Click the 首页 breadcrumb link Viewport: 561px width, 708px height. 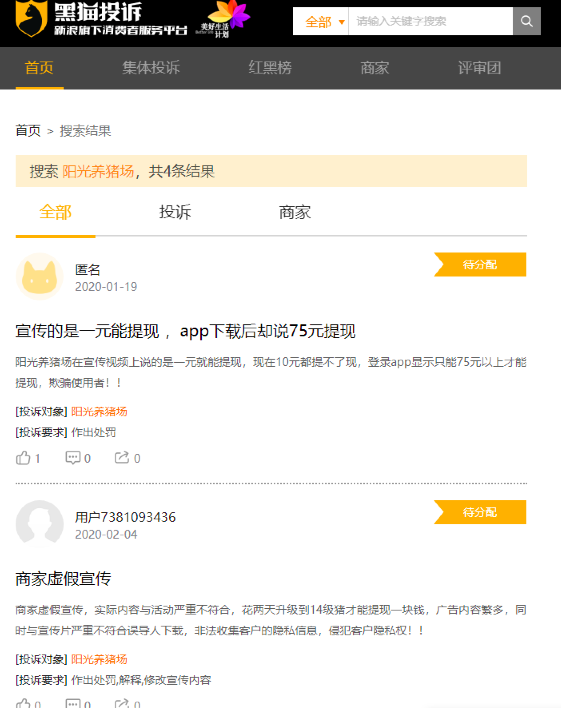click(x=28, y=131)
